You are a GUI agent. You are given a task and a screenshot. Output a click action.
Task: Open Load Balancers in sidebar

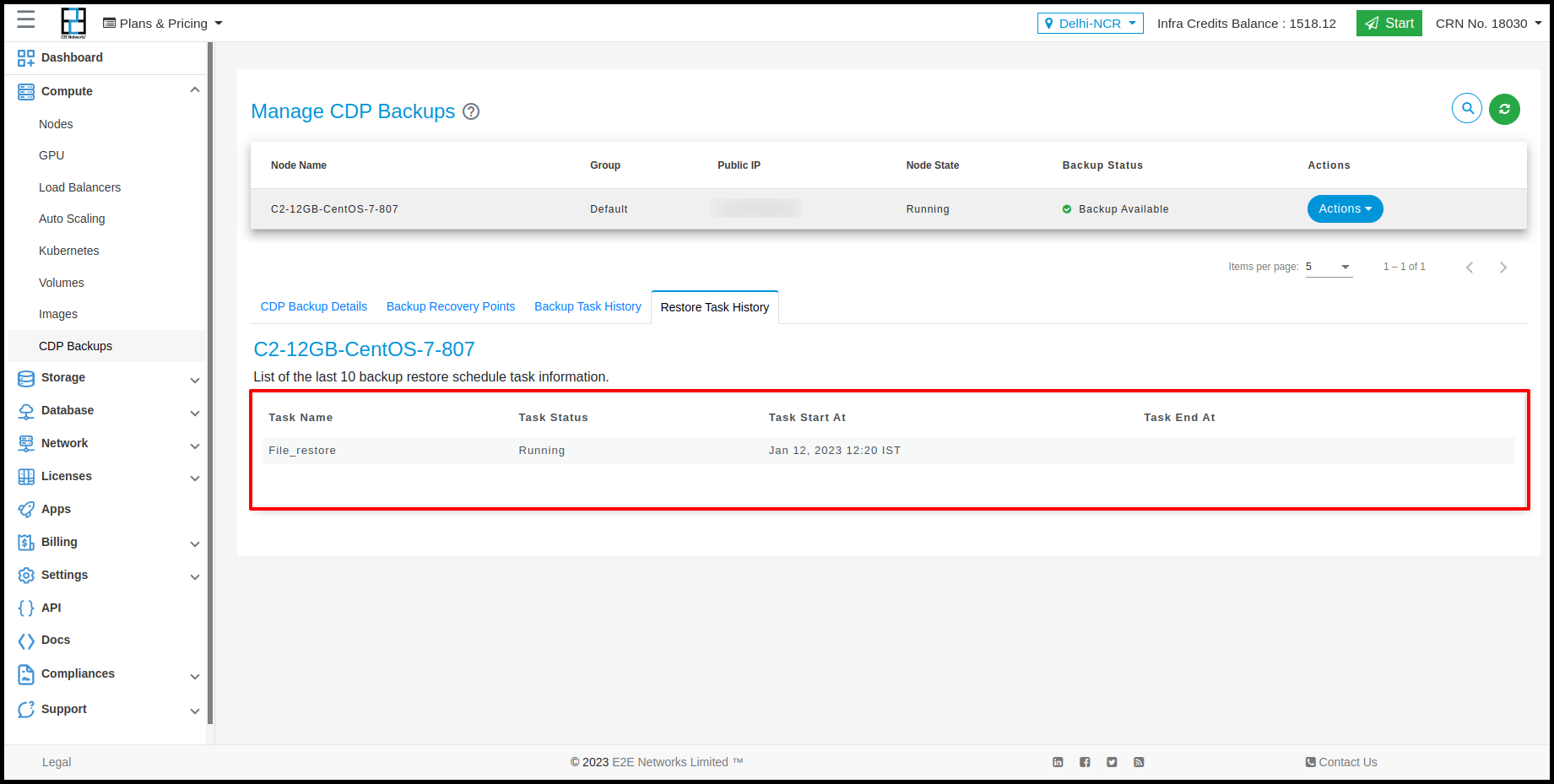pyautogui.click(x=79, y=187)
